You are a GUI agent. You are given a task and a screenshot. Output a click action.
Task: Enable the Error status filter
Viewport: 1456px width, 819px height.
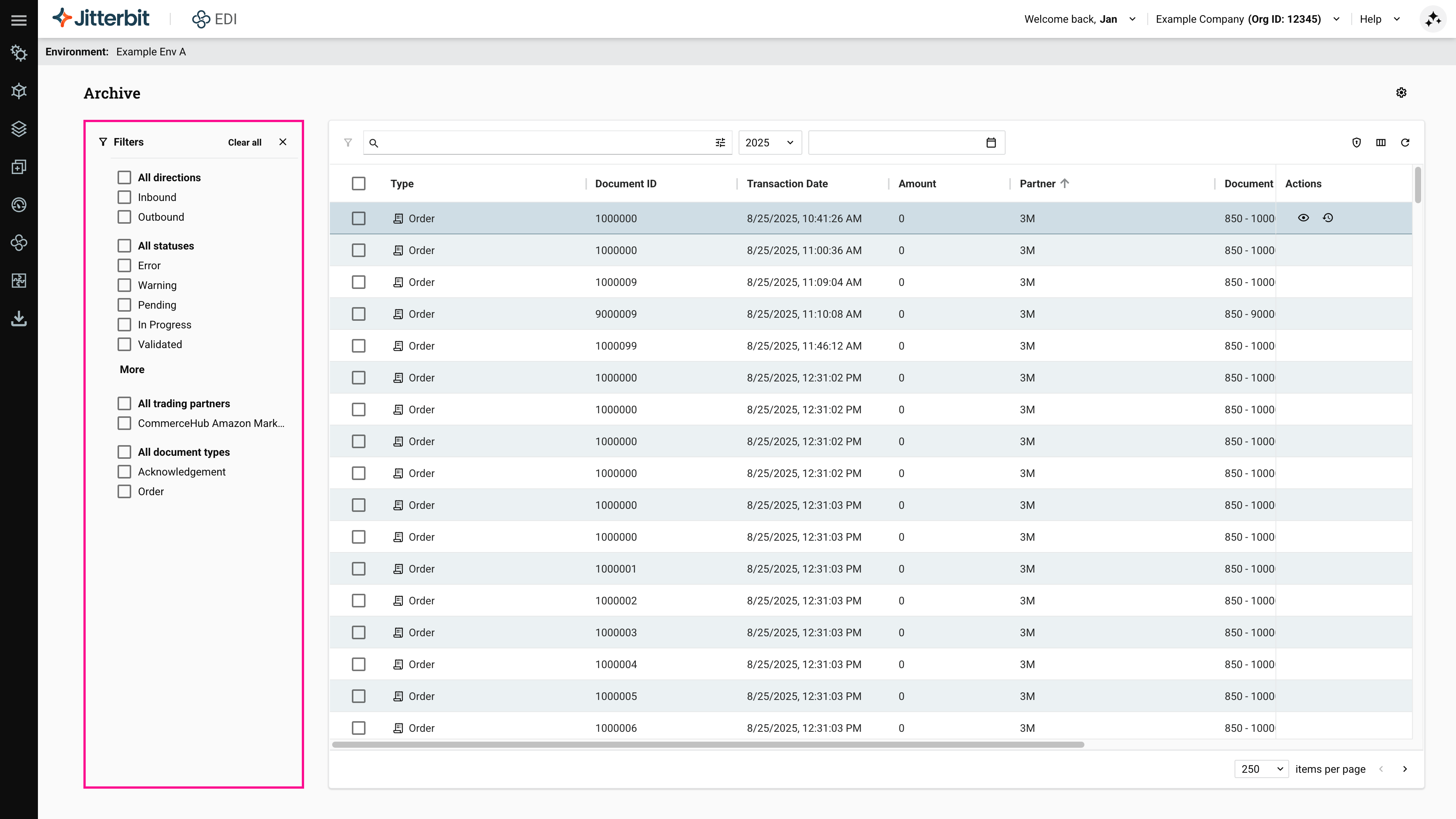124,266
